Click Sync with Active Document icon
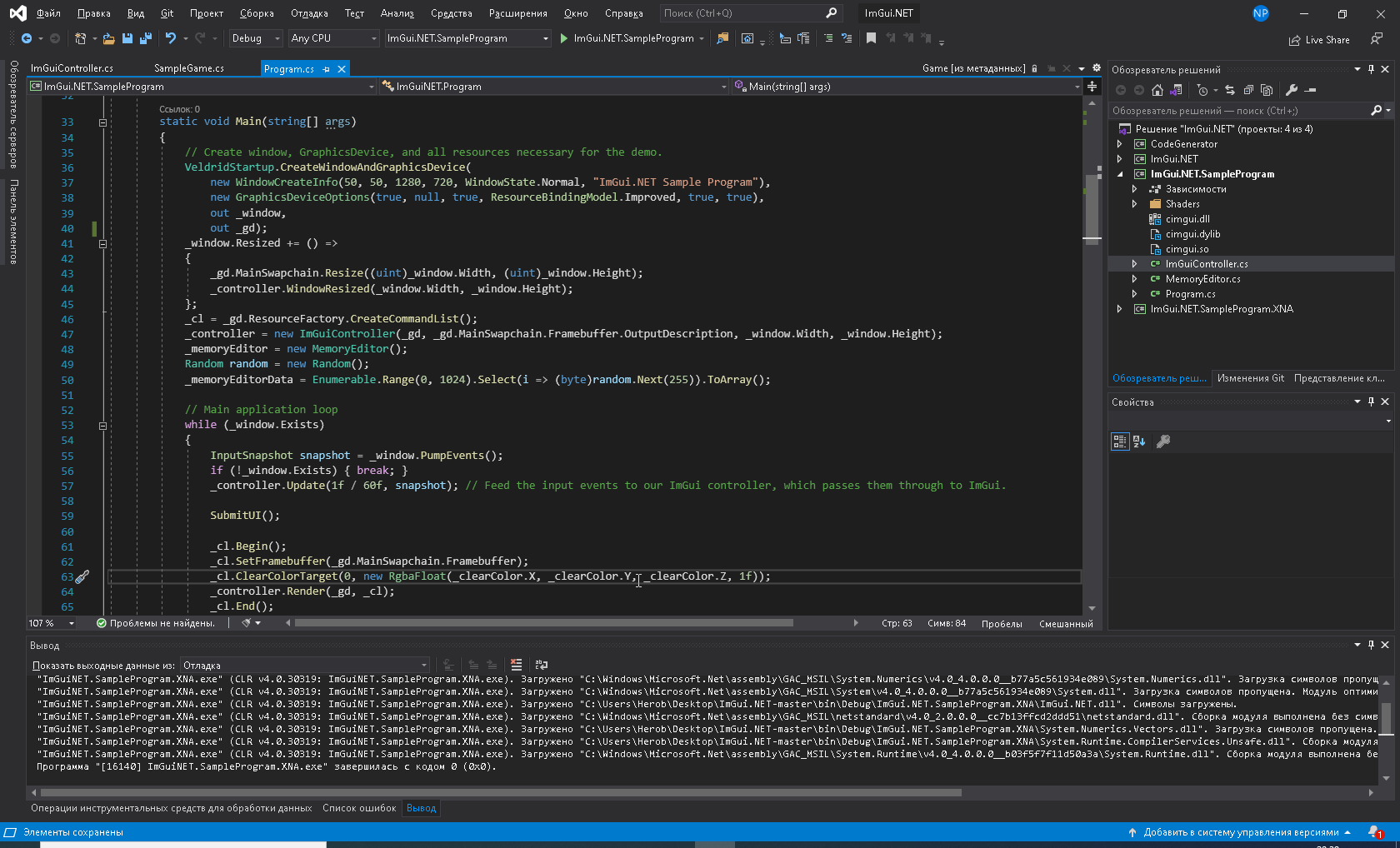Image resolution: width=1400 pixels, height=848 pixels. point(1229,90)
